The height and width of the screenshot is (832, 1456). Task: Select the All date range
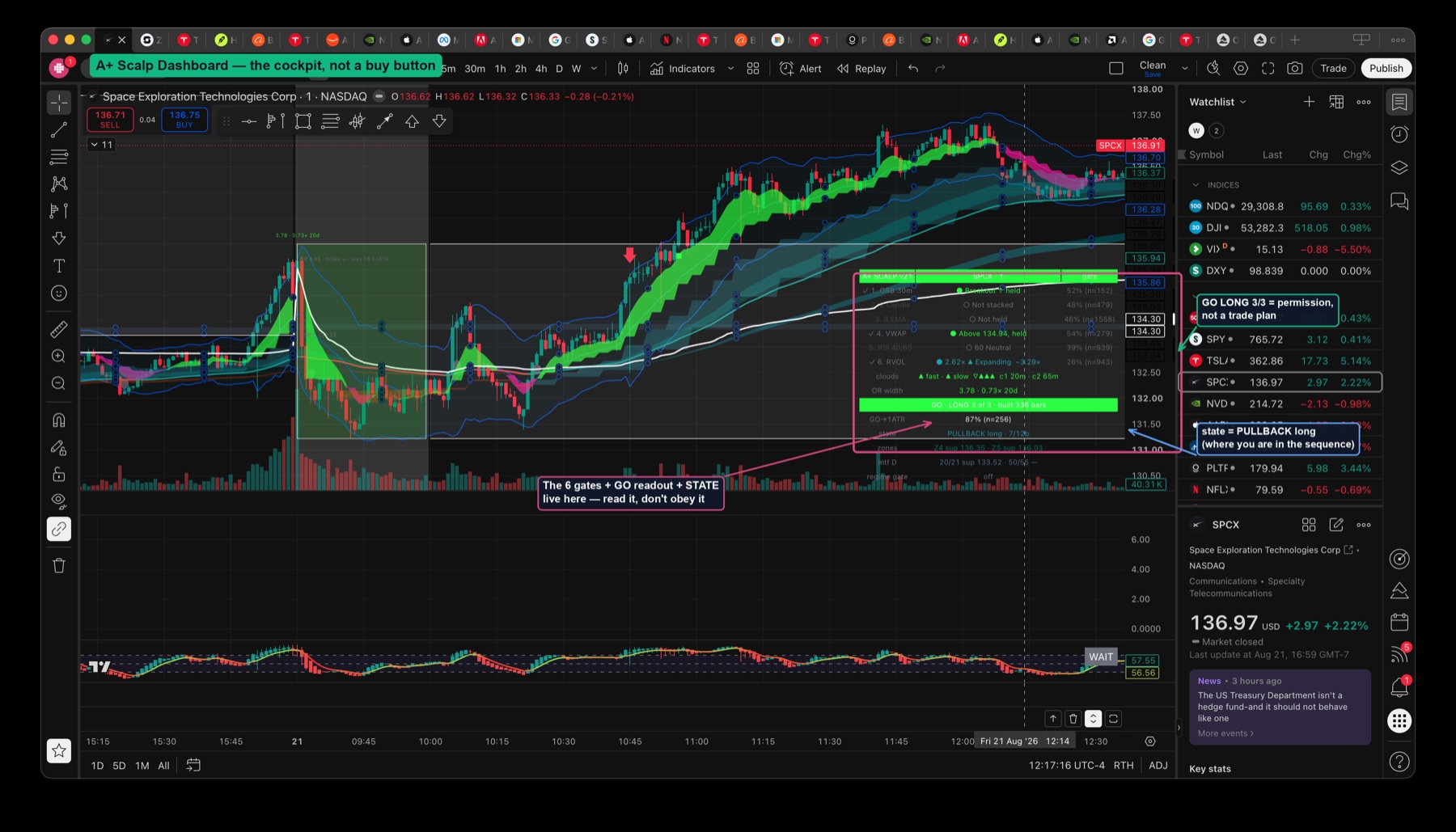[x=163, y=766]
